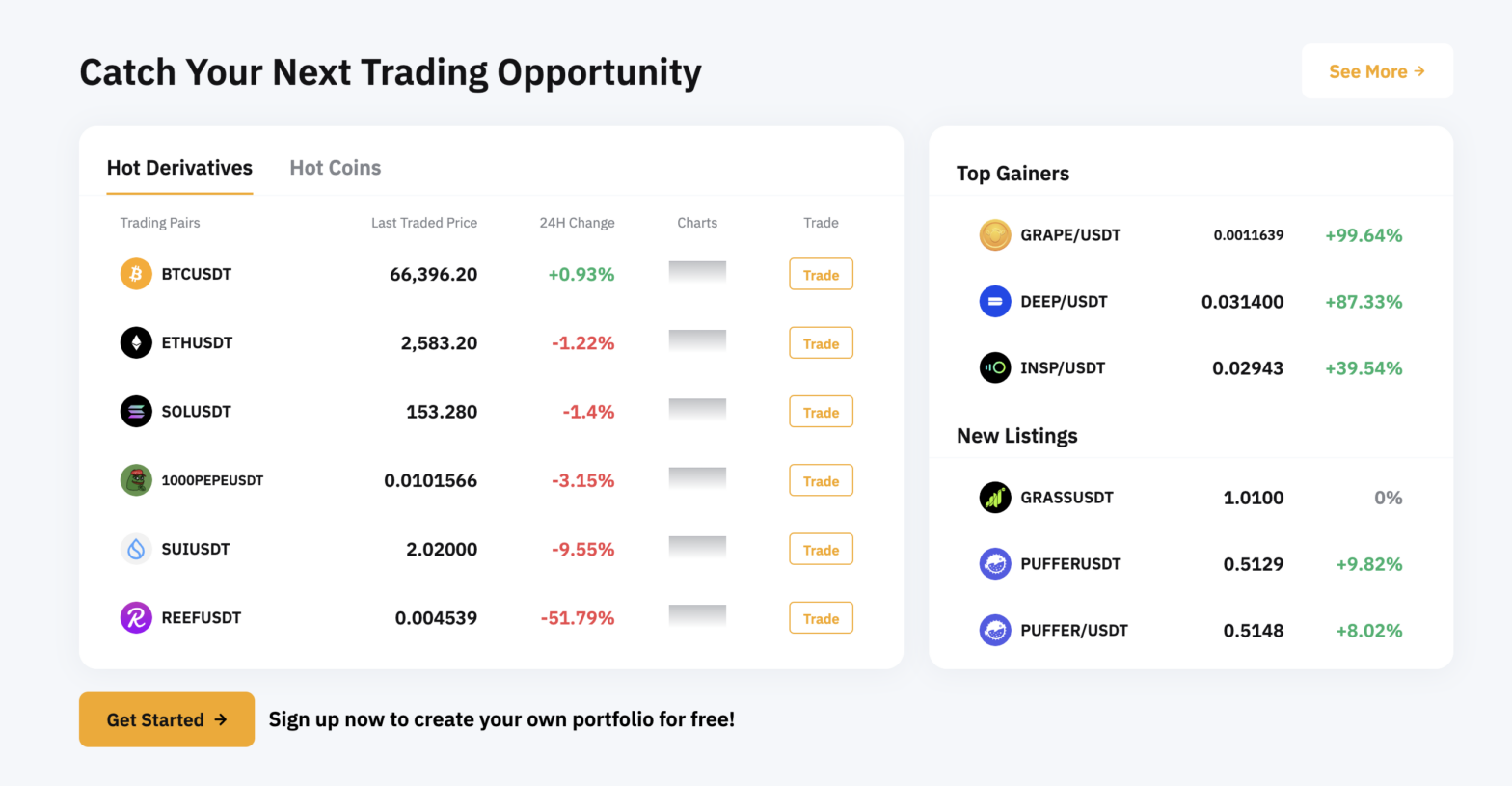Select the Sui droplet icon beside SUIUSDT
This screenshot has height=786, width=1512.
tap(136, 549)
